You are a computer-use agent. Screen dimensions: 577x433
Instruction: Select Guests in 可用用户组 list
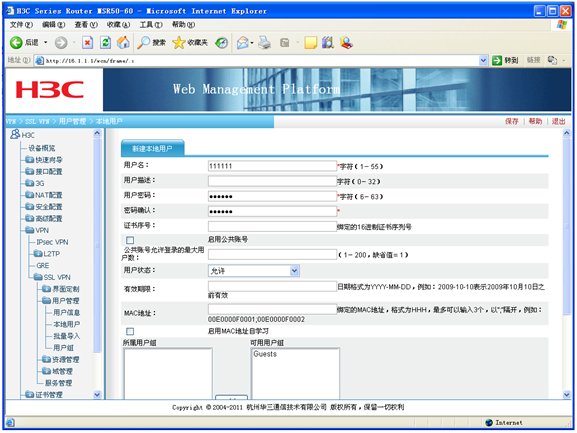[x=265, y=354]
